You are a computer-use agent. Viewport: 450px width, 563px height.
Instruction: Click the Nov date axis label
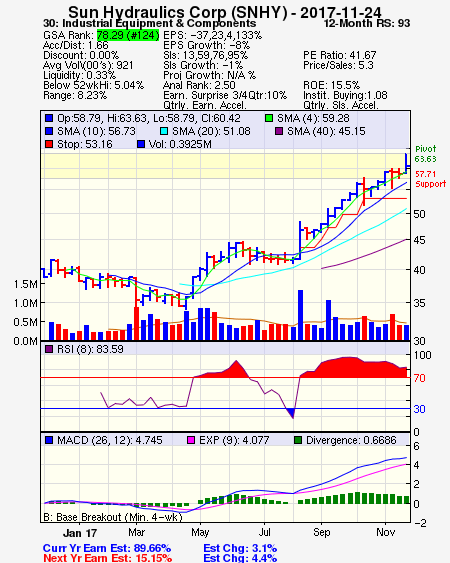386,532
